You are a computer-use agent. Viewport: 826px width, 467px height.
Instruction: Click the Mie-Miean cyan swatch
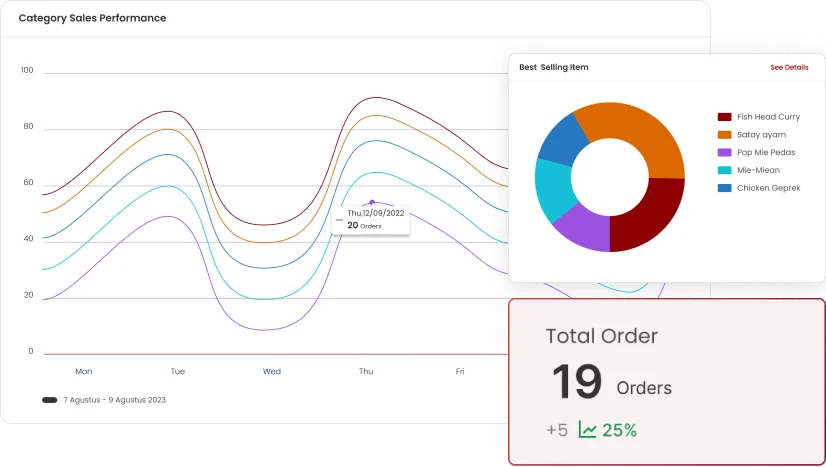724,170
